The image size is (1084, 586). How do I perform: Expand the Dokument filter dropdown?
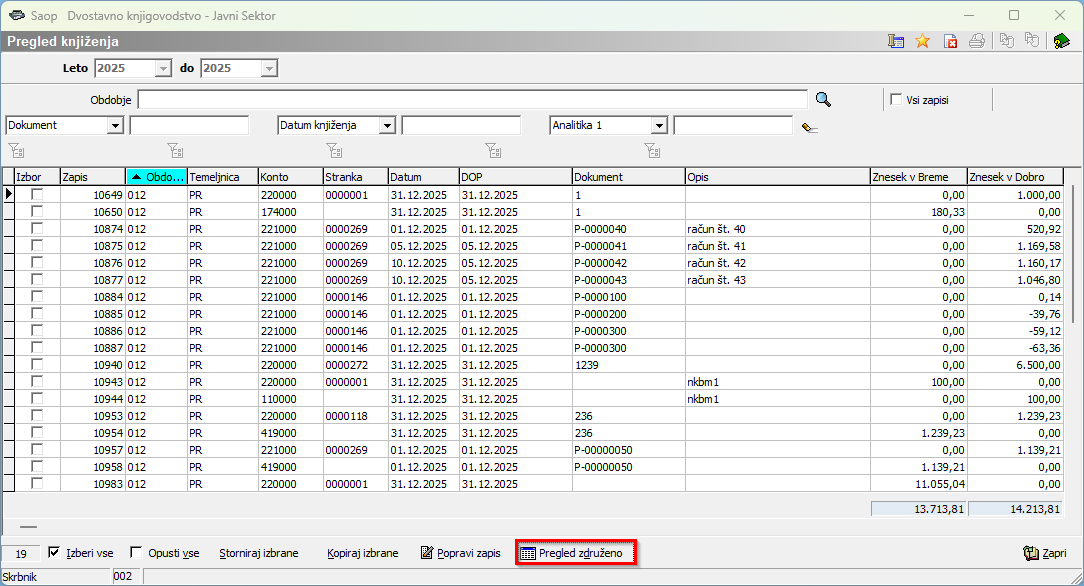pos(115,126)
